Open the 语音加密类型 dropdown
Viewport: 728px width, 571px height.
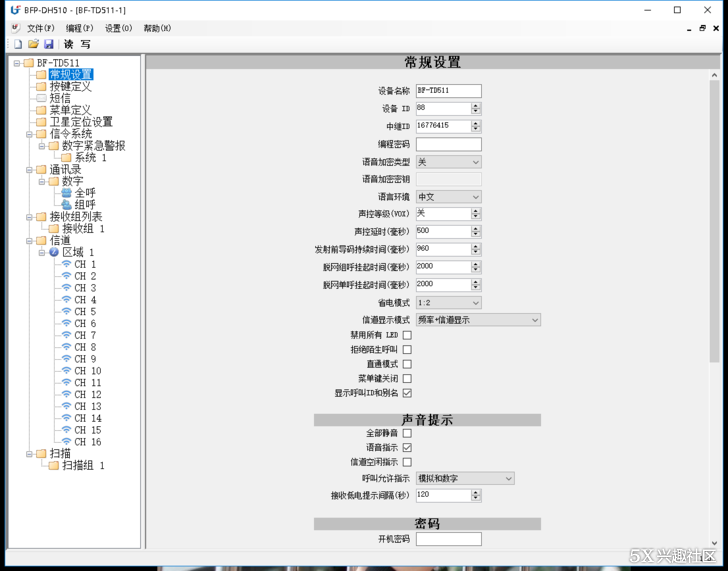click(475, 162)
